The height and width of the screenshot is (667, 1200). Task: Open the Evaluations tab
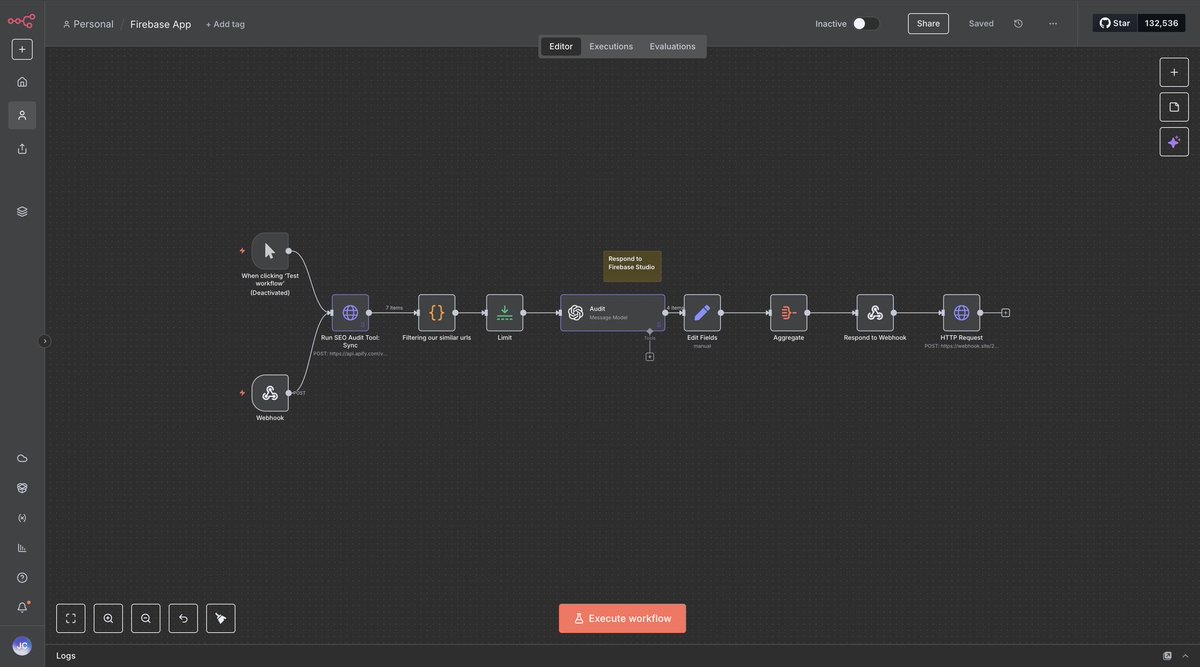click(672, 44)
